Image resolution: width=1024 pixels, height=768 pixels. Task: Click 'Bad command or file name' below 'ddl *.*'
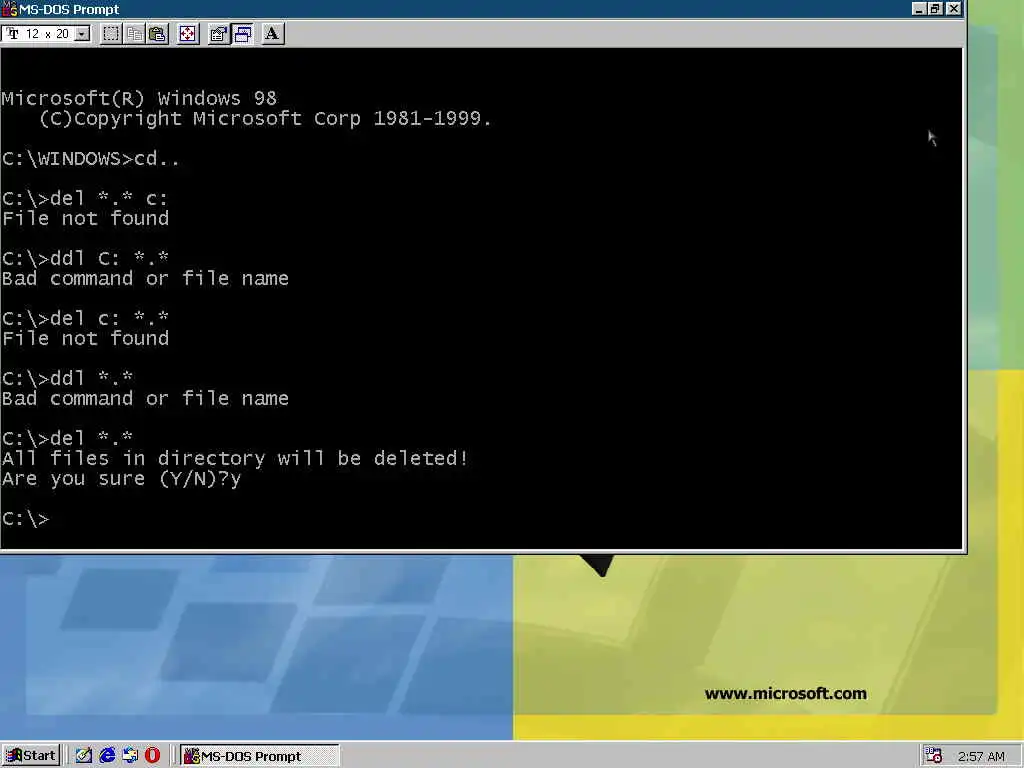coord(145,398)
